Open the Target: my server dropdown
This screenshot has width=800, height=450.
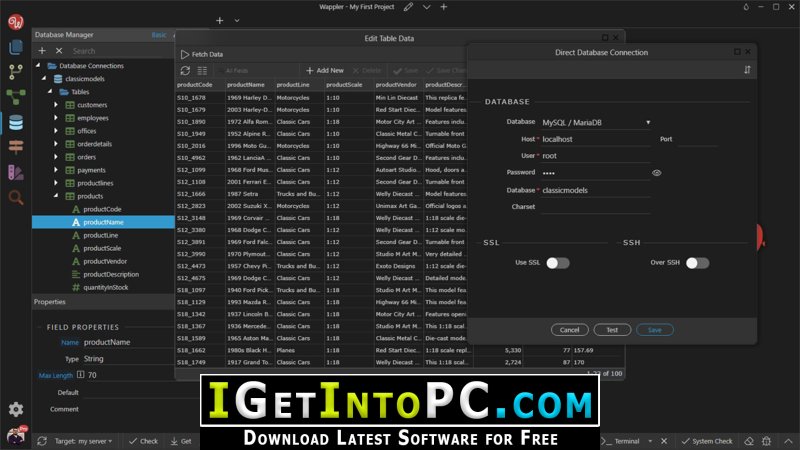point(84,441)
